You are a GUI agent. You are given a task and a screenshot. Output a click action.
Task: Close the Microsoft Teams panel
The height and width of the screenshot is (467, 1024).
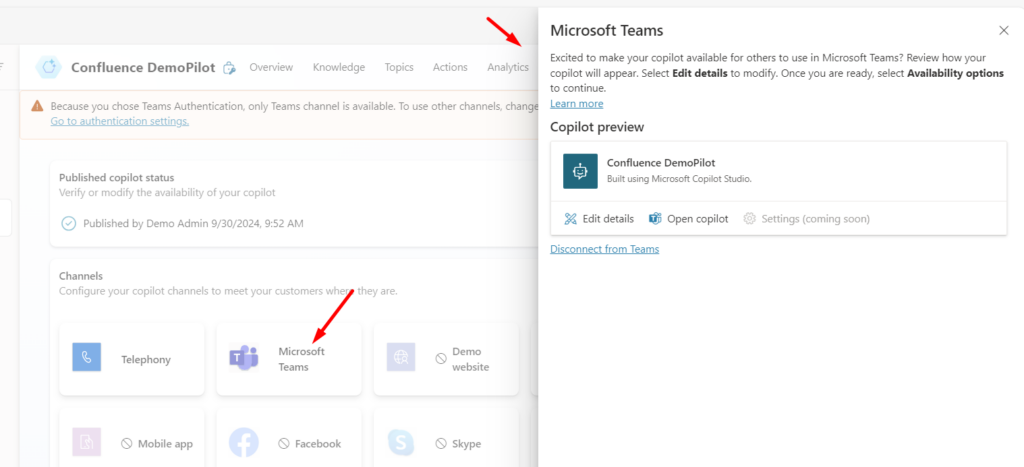(x=1004, y=31)
